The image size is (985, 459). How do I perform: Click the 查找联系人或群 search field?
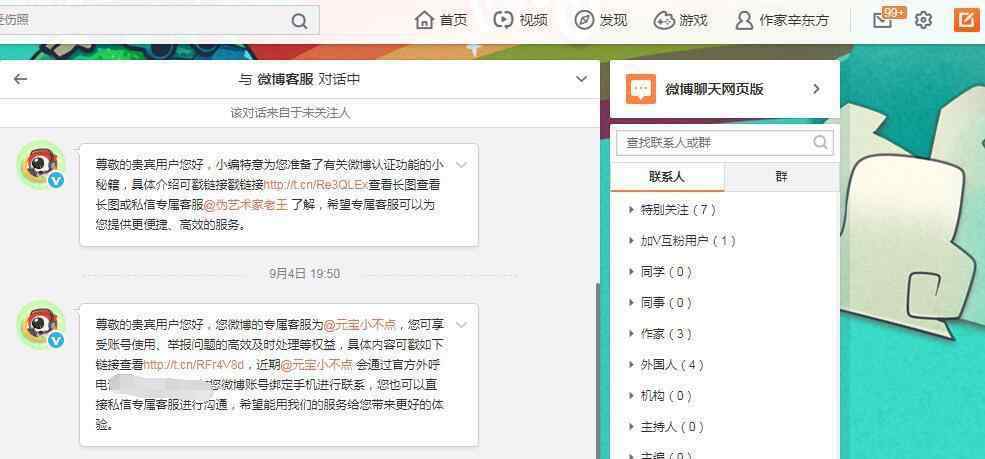point(716,143)
